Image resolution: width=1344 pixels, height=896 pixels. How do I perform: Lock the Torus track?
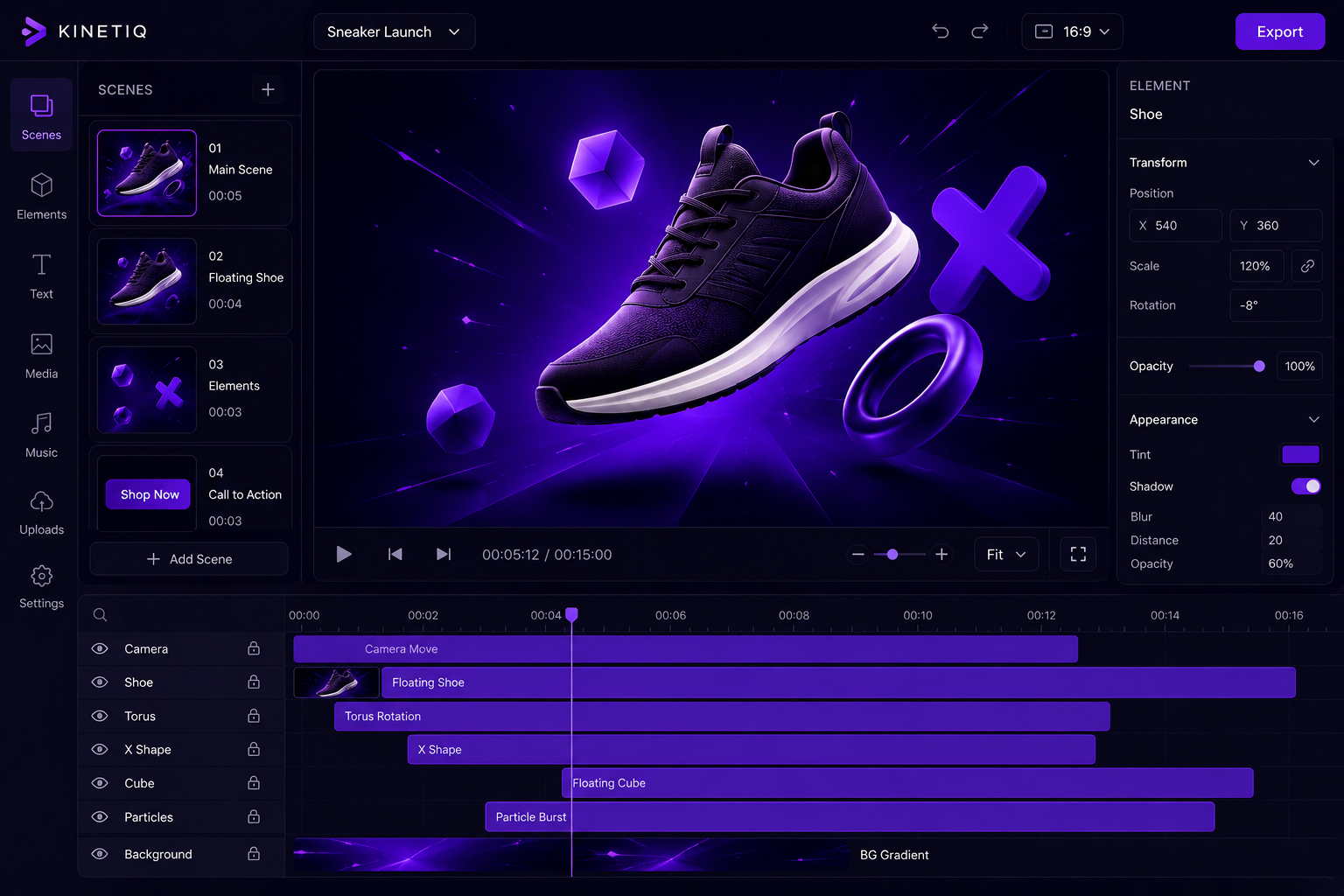(x=254, y=716)
